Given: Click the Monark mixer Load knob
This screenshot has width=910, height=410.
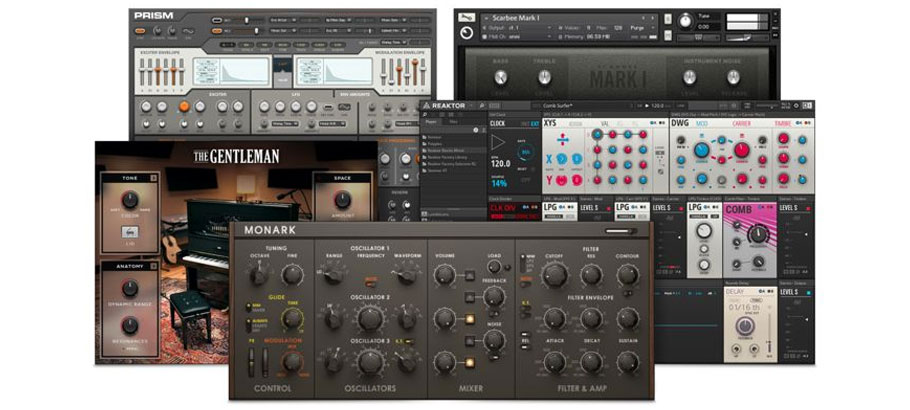Looking at the screenshot, I should click(x=494, y=267).
